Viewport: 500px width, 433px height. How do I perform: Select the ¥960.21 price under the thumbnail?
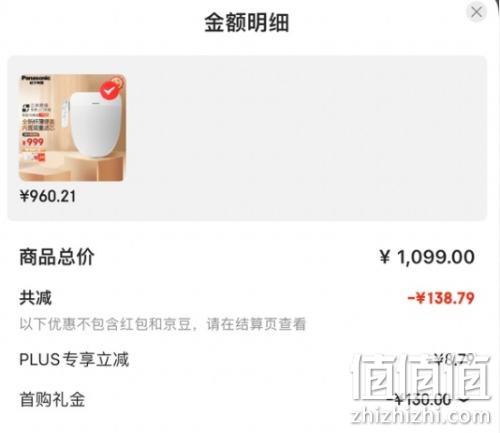[48, 196]
